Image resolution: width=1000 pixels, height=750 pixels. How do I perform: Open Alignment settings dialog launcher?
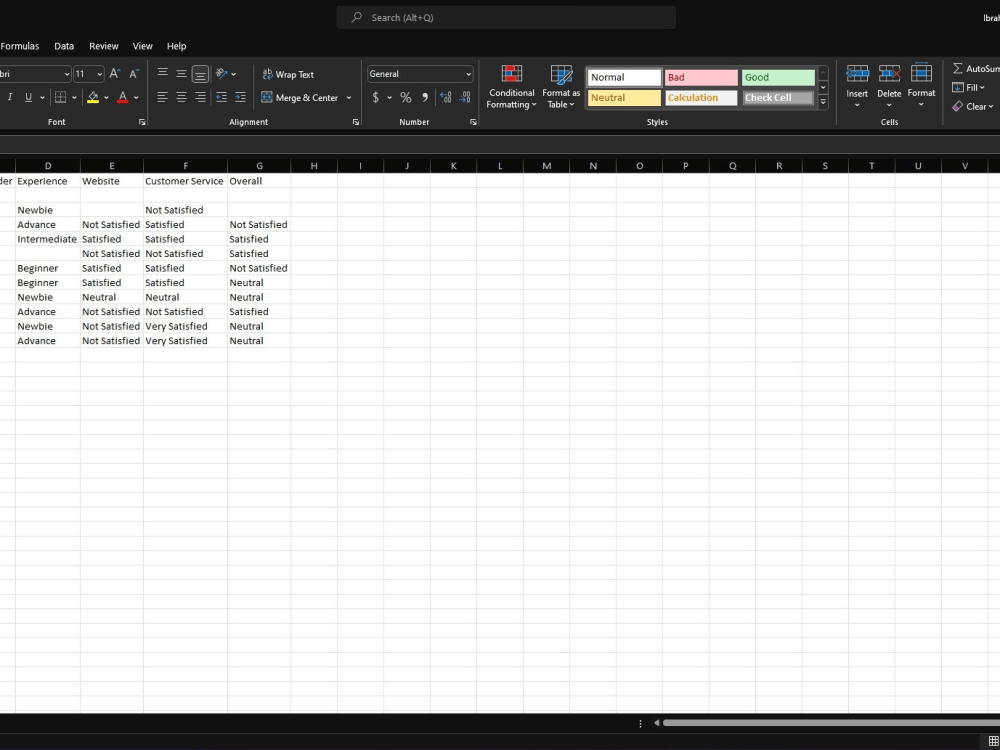point(356,122)
